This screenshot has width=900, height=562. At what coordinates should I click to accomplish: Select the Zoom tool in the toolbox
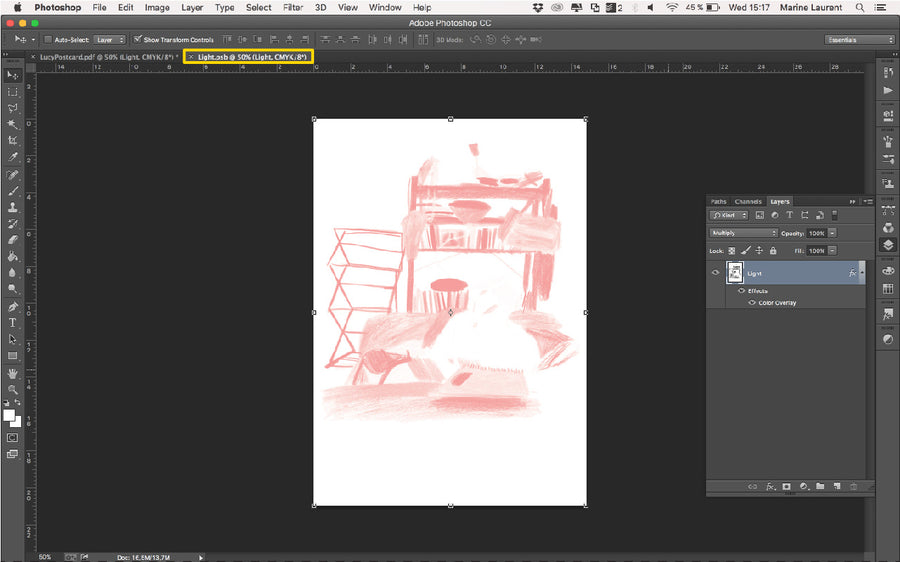(x=12, y=389)
